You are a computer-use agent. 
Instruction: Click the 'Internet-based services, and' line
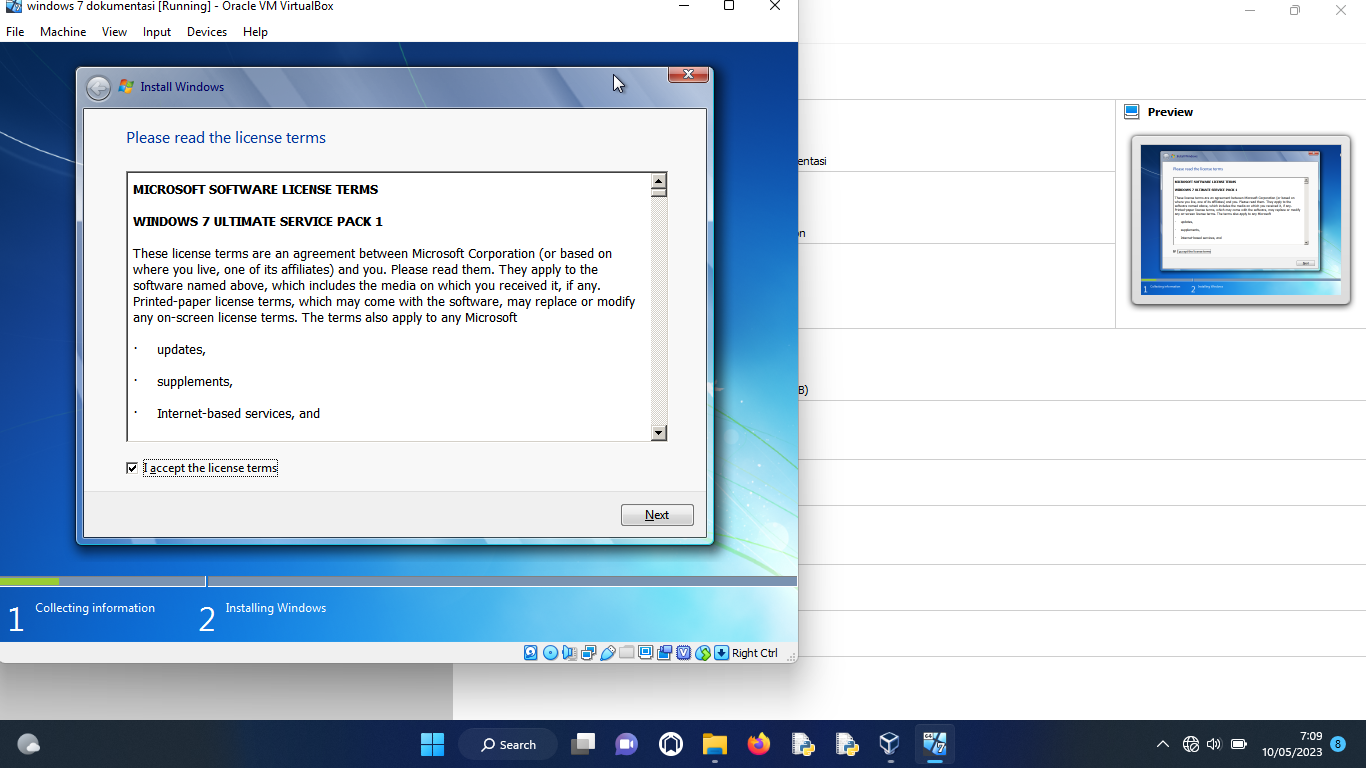[x=238, y=413]
